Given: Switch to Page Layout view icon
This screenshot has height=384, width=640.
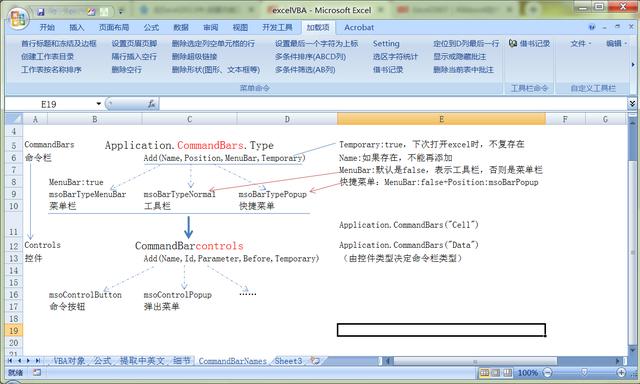Looking at the screenshot, I should point(496,373).
